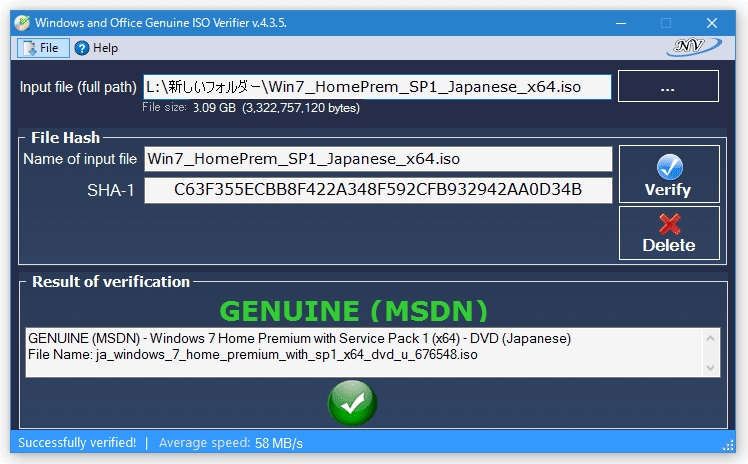
Task: Close the ISO Verifier window
Action: pos(712,23)
